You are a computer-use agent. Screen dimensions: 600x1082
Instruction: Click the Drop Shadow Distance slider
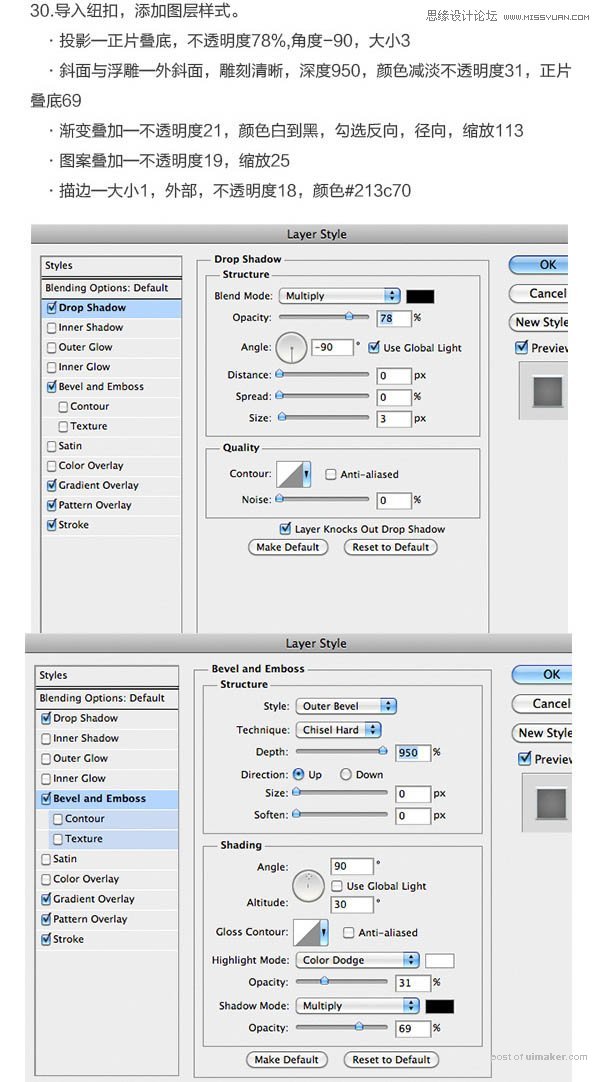(x=323, y=375)
